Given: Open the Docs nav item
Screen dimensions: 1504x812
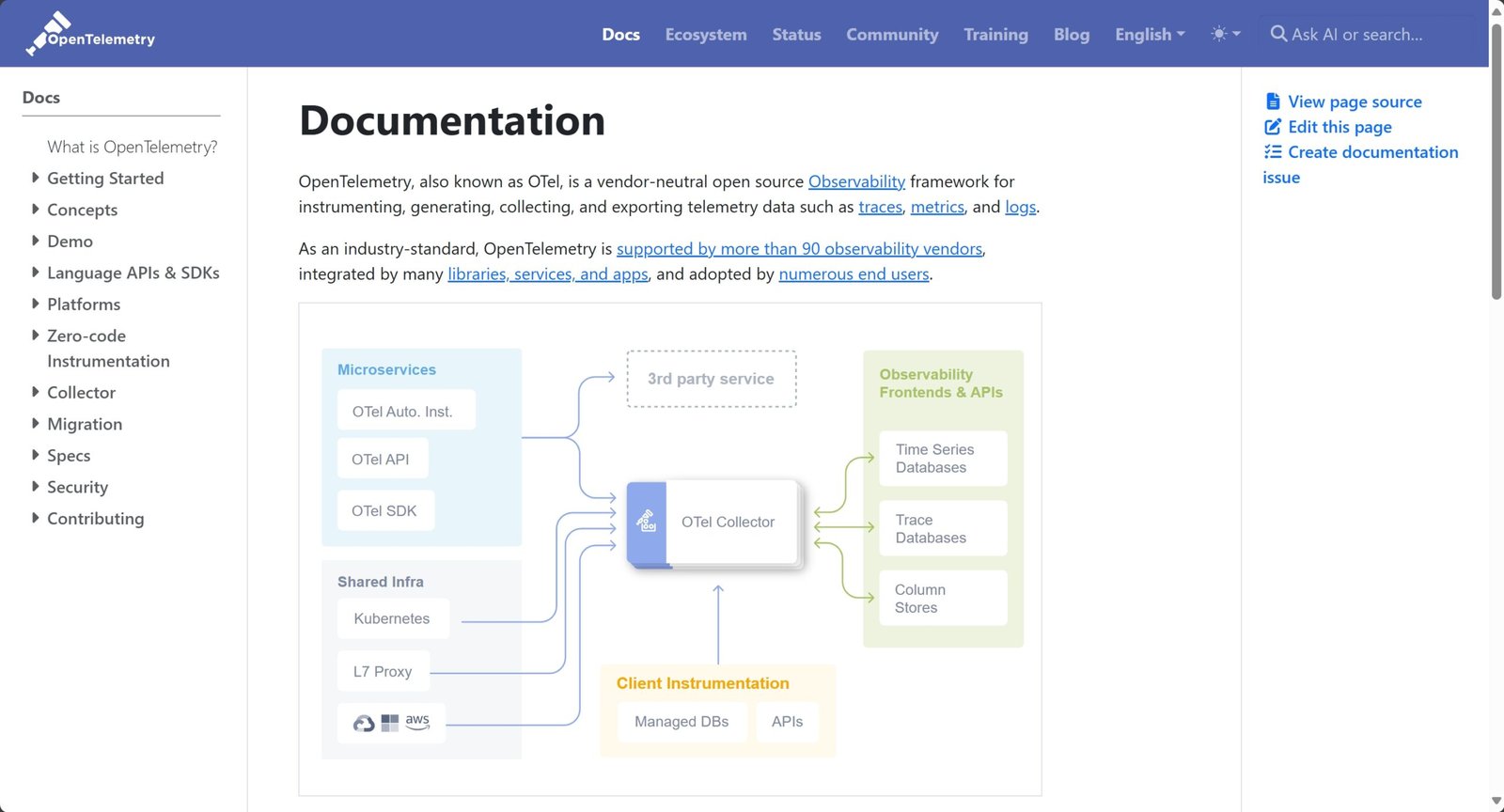Looking at the screenshot, I should pos(620,34).
